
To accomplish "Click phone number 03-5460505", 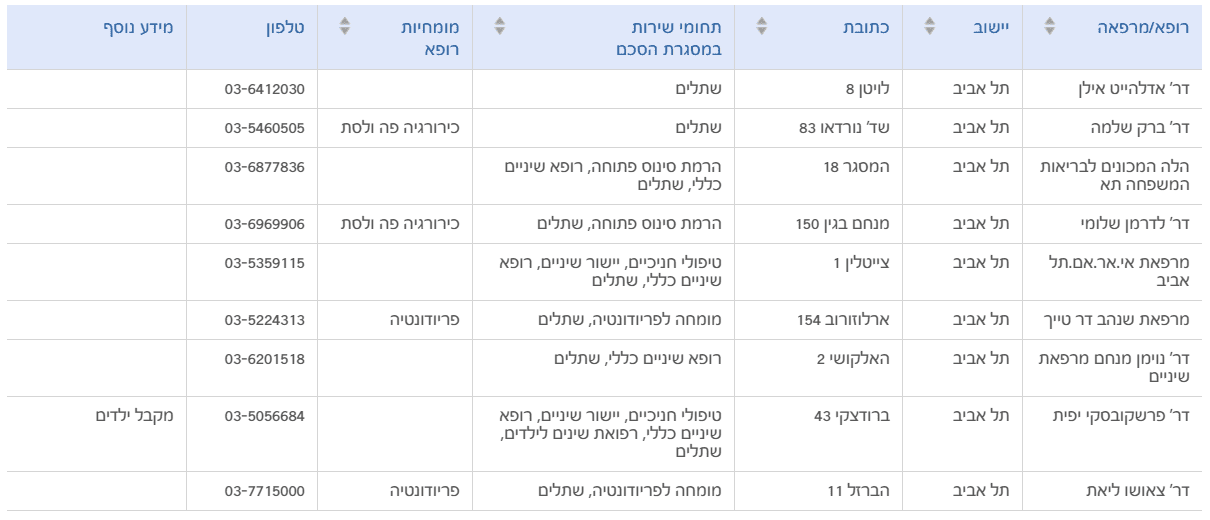I will [264, 127].
